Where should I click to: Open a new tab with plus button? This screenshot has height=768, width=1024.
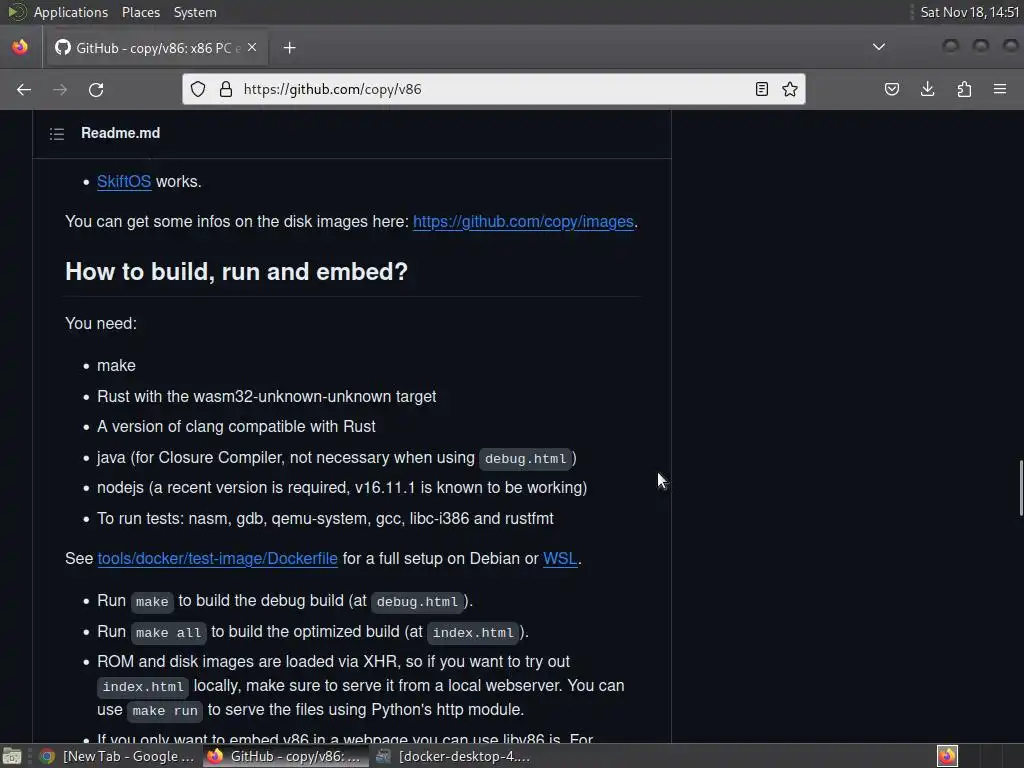pos(289,48)
